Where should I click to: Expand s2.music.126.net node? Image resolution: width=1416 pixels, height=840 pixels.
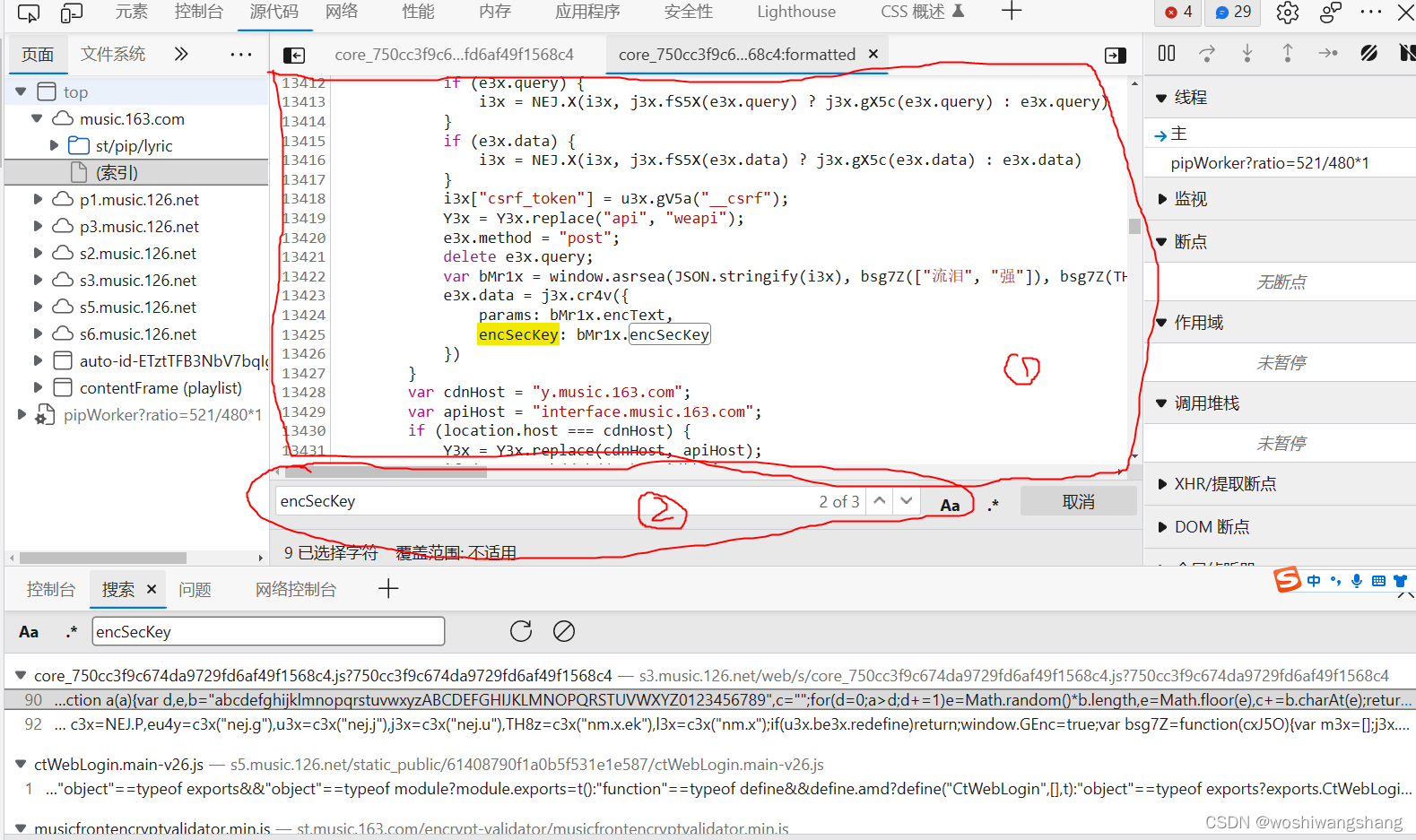37,254
